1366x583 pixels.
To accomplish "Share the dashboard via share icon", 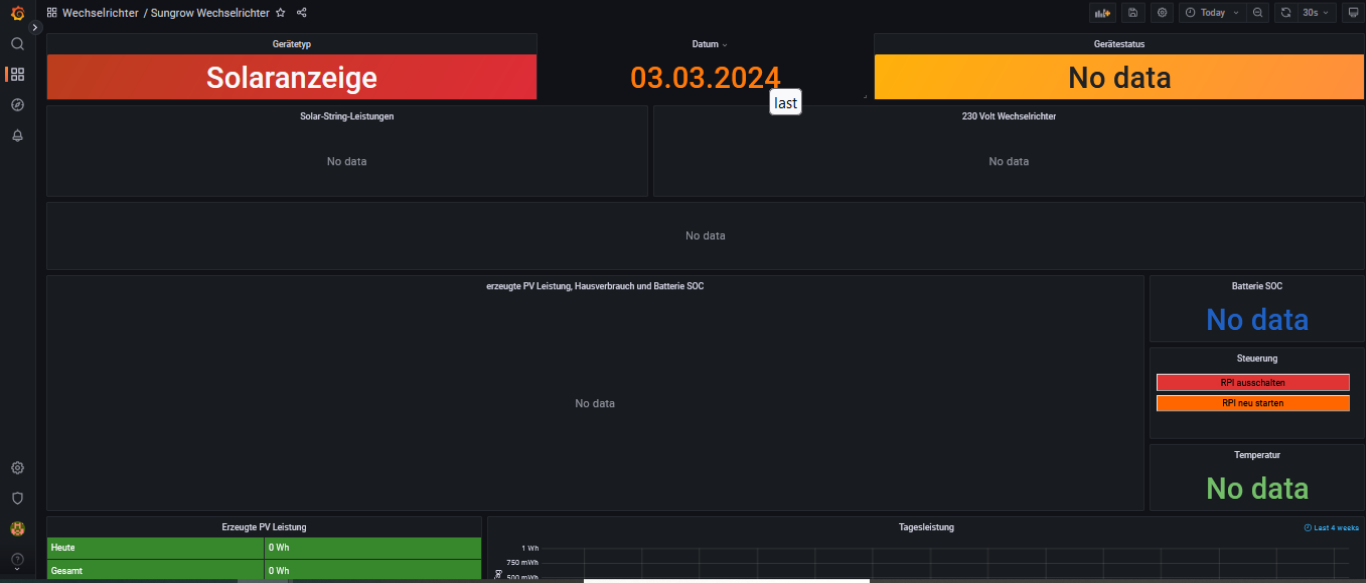I will (302, 13).
